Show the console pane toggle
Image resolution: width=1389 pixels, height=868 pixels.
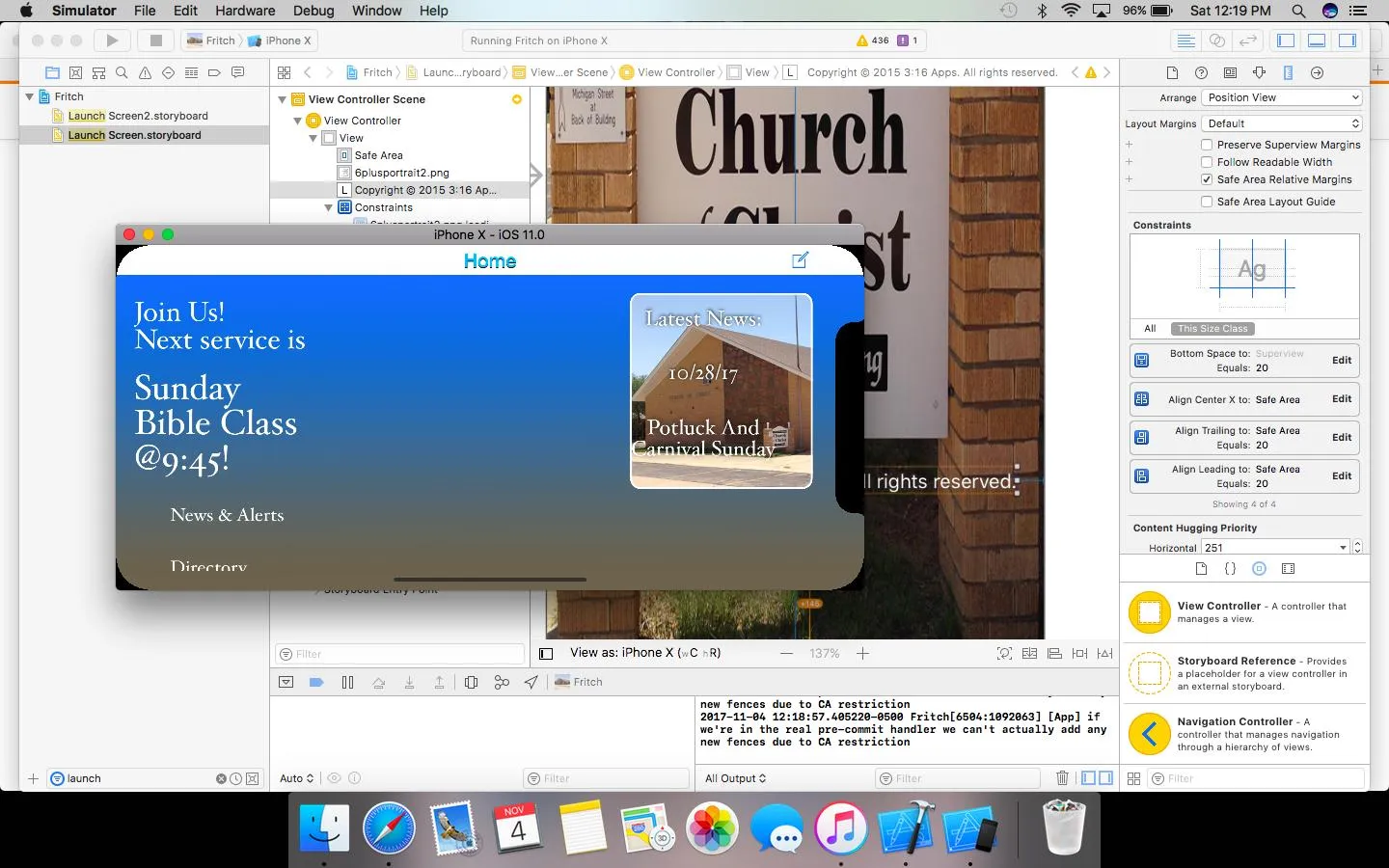pyautogui.click(x=1105, y=778)
